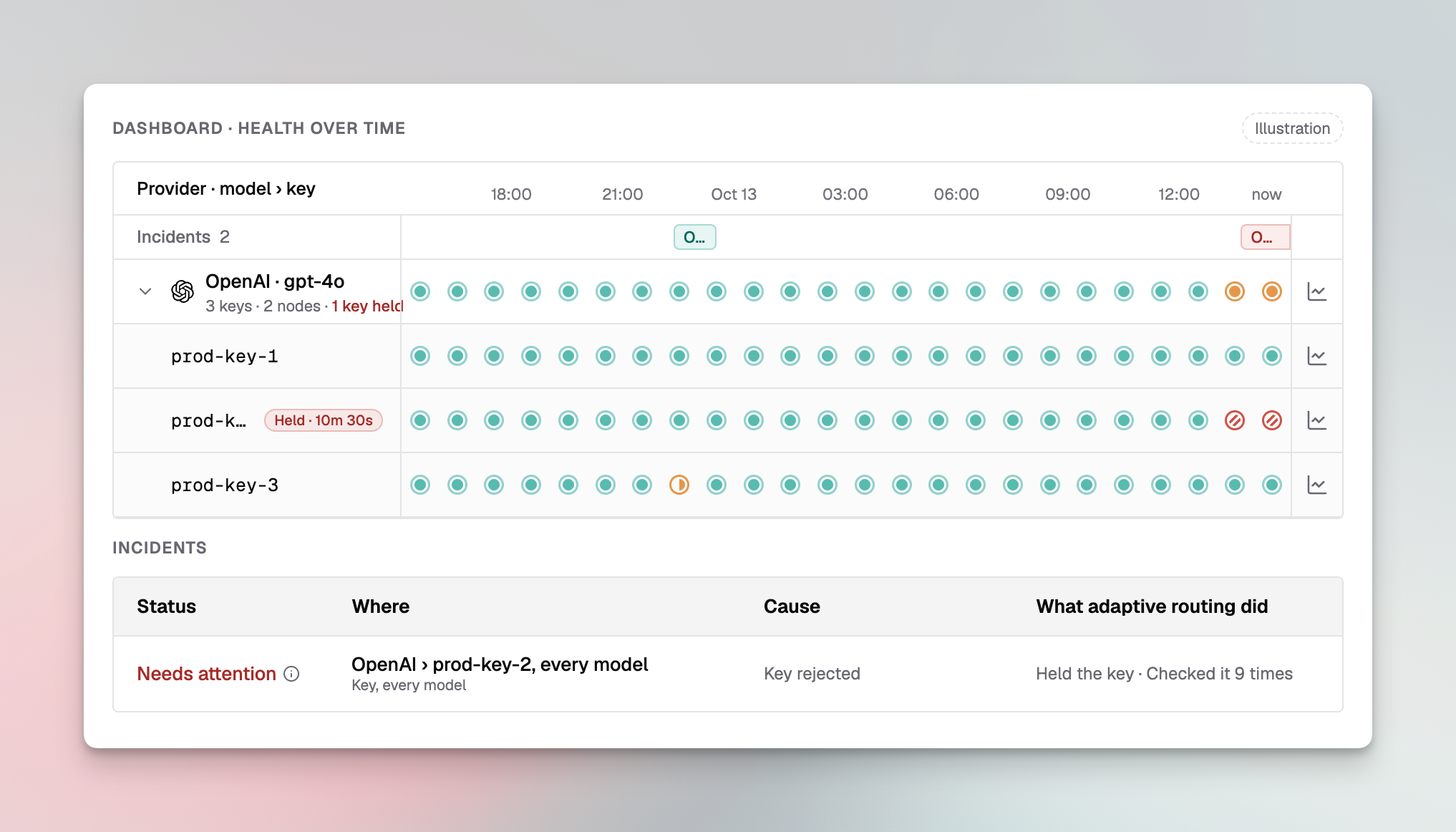Select the truncated prod-k… row label

pyautogui.click(x=208, y=421)
